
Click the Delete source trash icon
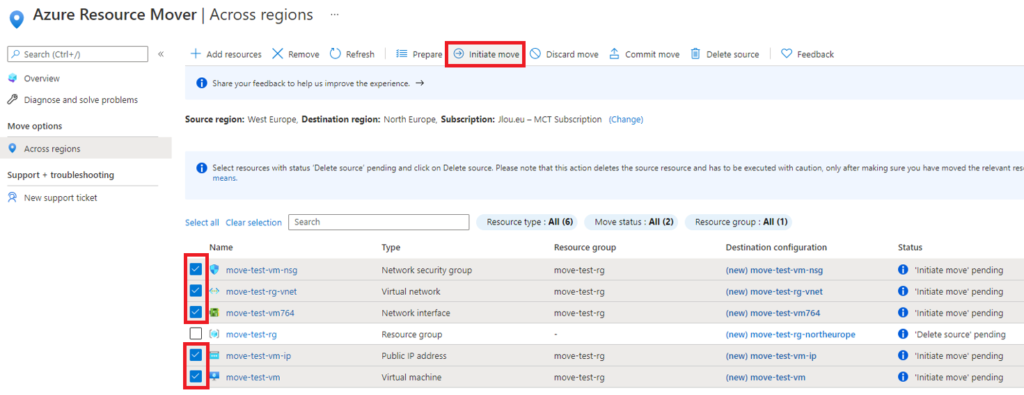pos(696,54)
